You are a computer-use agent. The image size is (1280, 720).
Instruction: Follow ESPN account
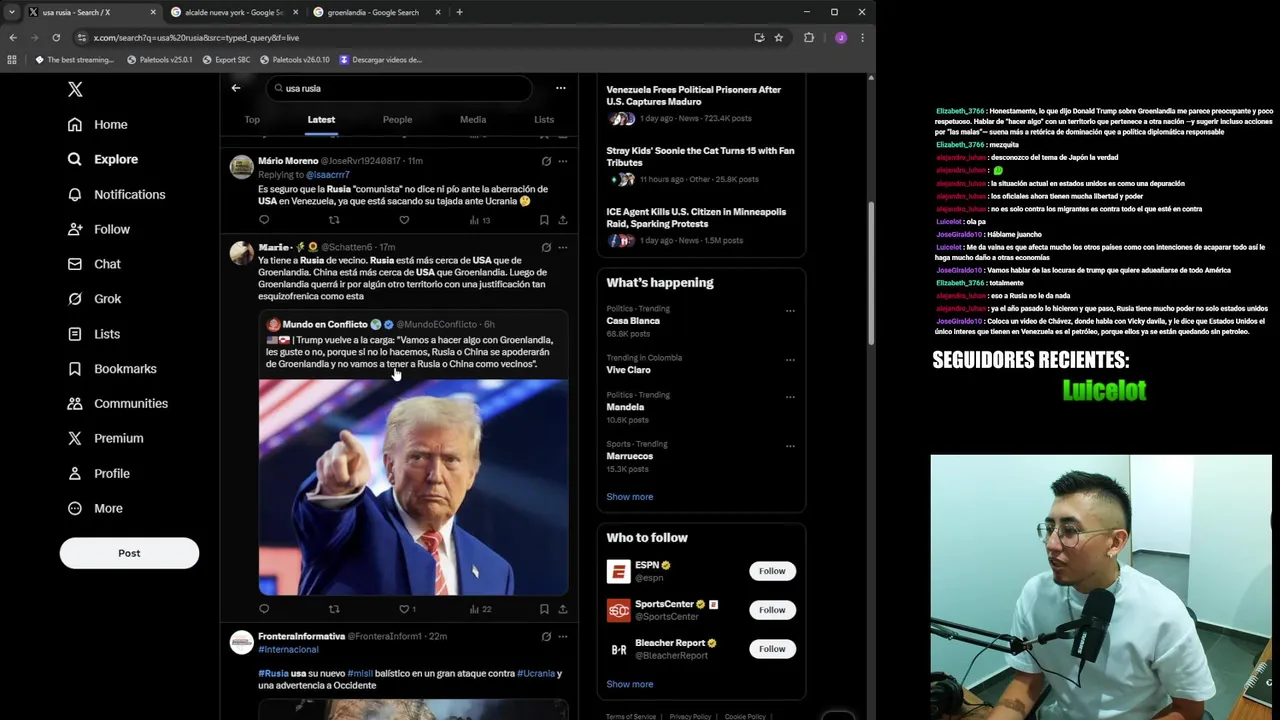tap(772, 571)
